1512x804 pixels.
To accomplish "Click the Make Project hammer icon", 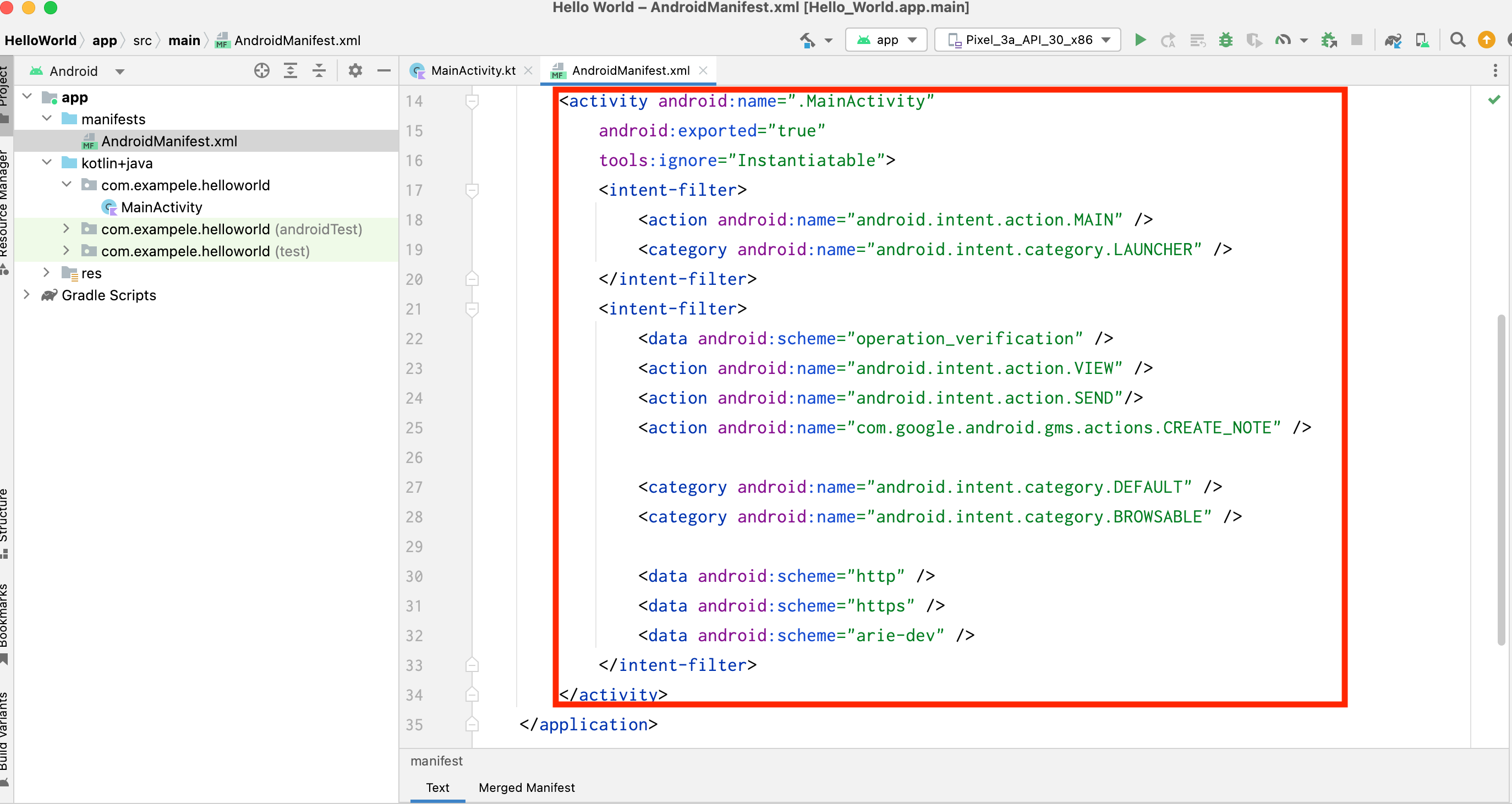I will coord(808,40).
